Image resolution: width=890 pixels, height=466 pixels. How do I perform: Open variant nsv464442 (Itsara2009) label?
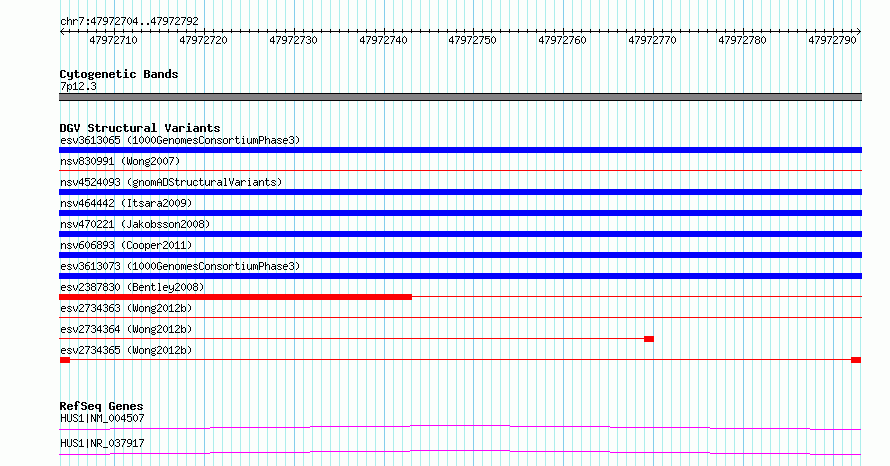126,203
